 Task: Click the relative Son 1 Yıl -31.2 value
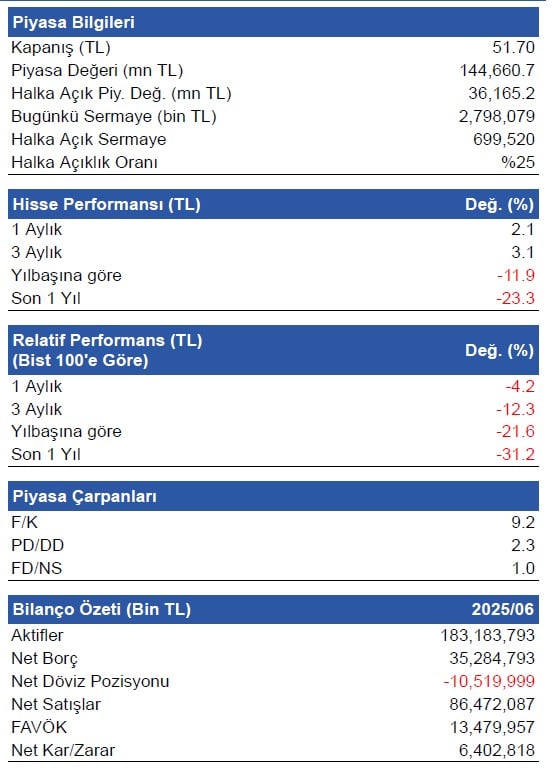coord(515,454)
